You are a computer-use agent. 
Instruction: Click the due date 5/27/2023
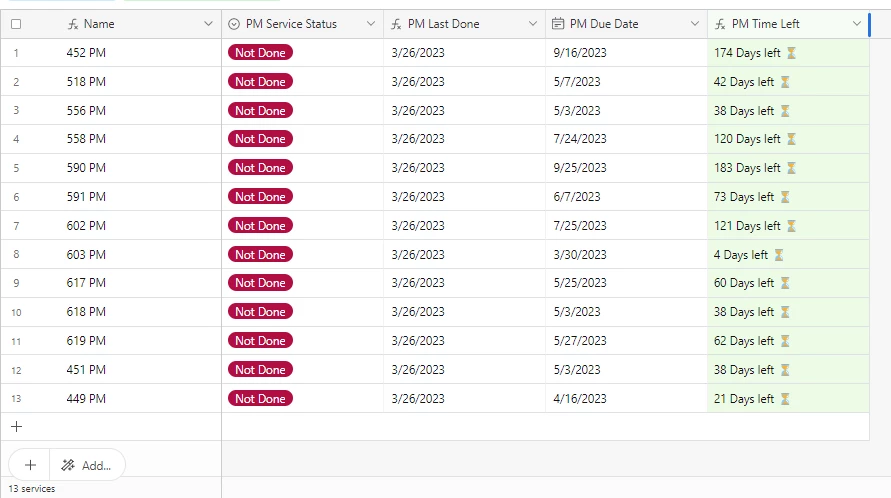pyautogui.click(x=580, y=341)
